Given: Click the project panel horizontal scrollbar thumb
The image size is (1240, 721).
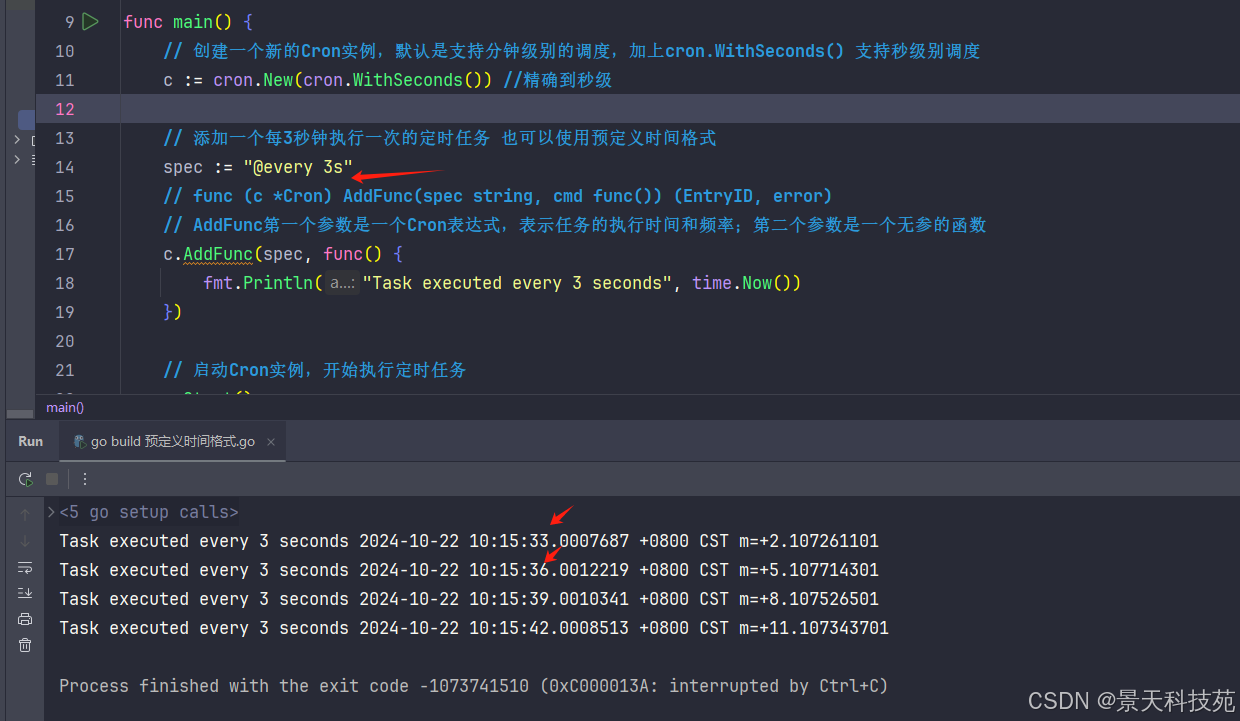Looking at the screenshot, I should [x=20, y=414].
